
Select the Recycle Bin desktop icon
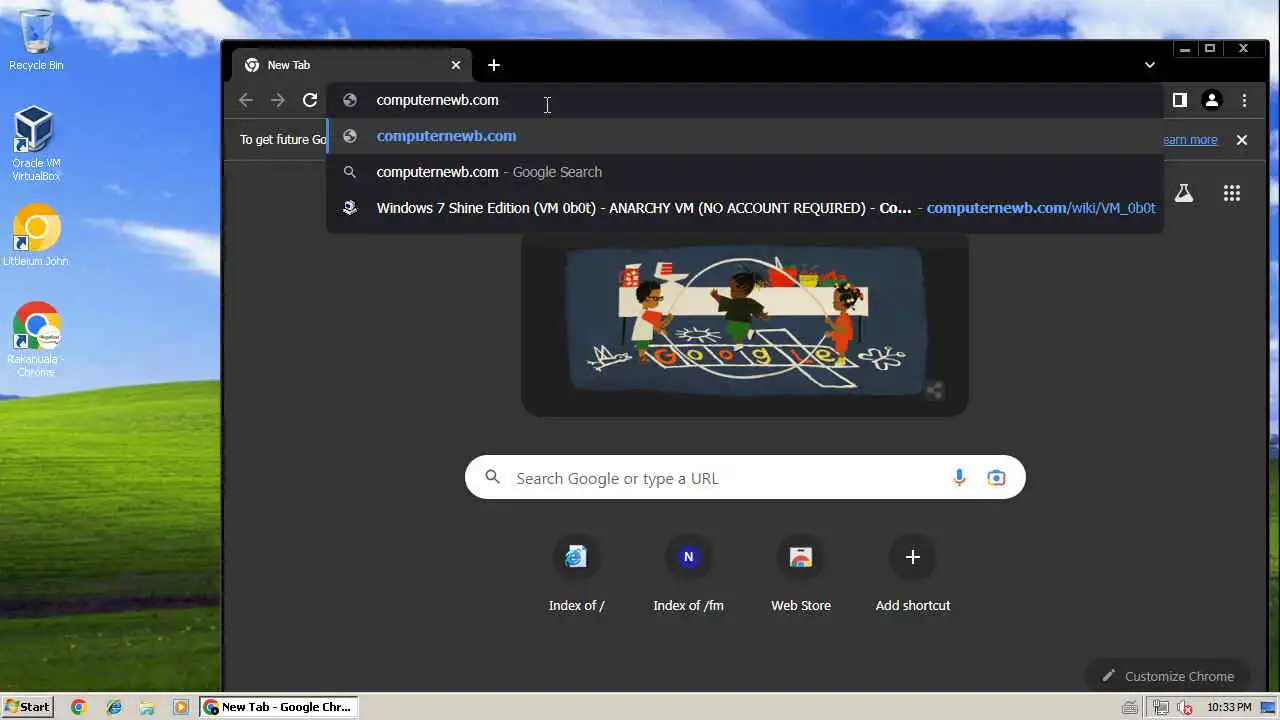[x=36, y=40]
